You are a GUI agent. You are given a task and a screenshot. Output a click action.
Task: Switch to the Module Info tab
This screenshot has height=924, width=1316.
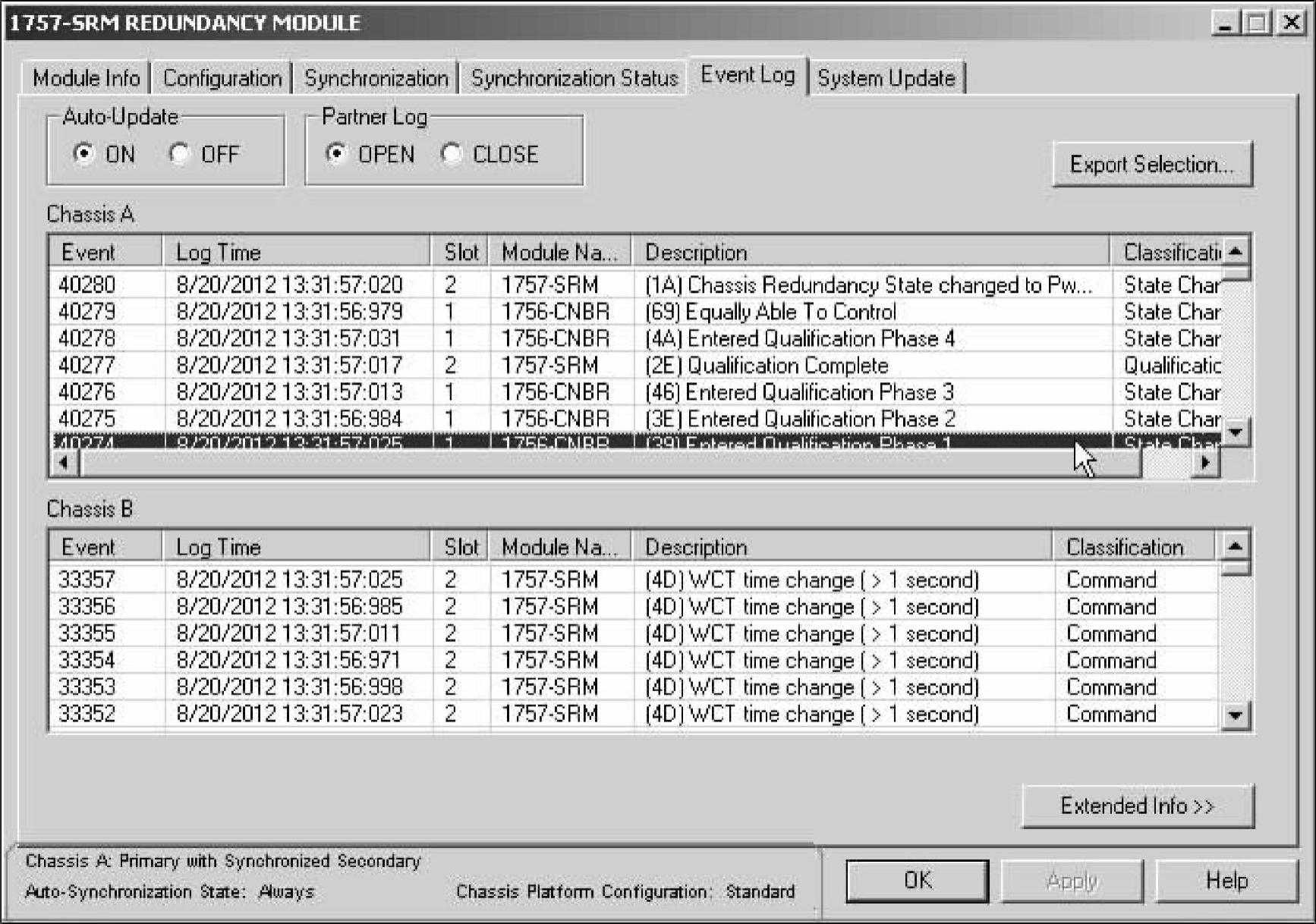(x=86, y=78)
